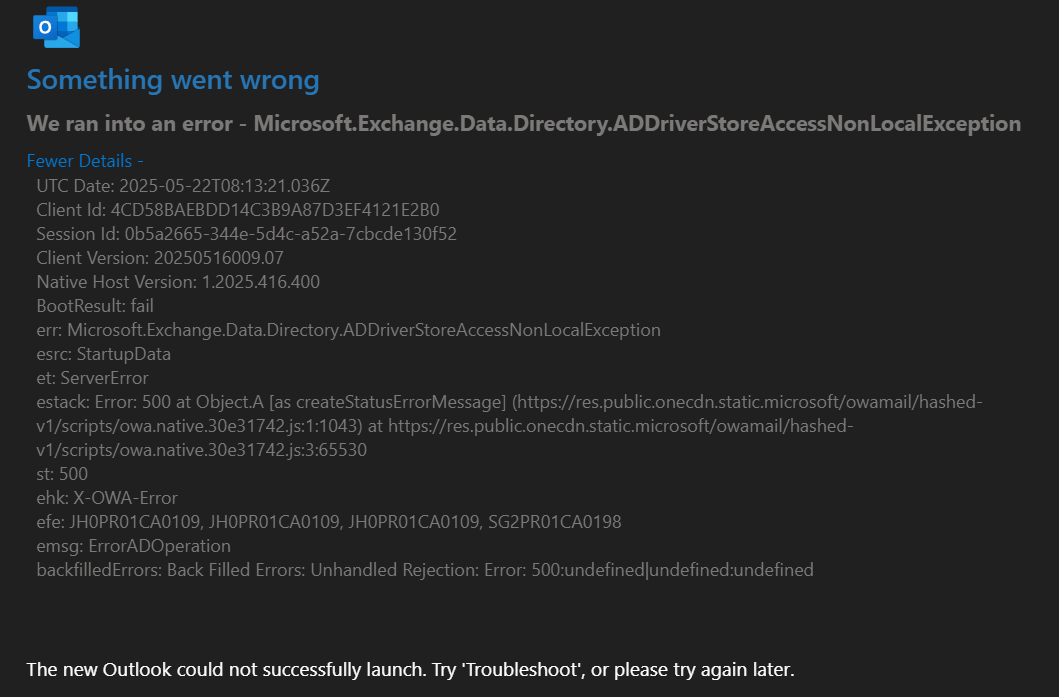Click the "st: 500" status line
Viewport: 1059px width, 697px height.
click(x=62, y=474)
